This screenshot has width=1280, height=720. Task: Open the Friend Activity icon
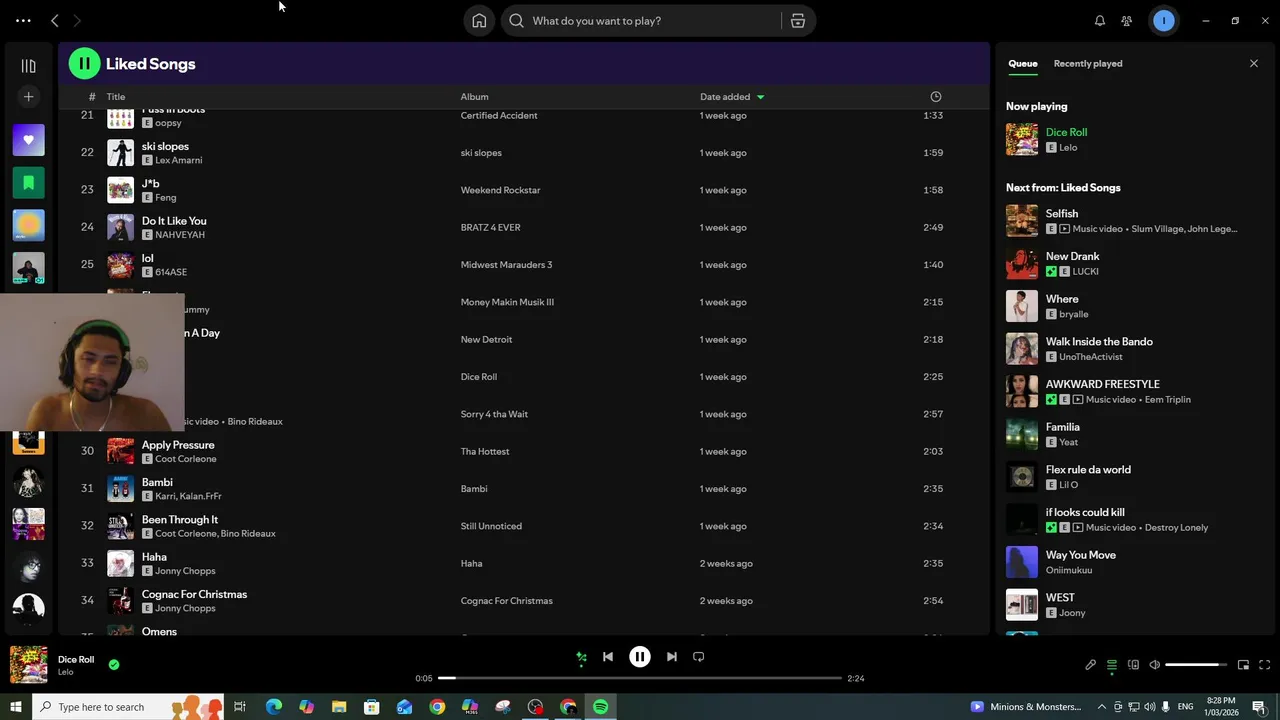click(x=1127, y=20)
